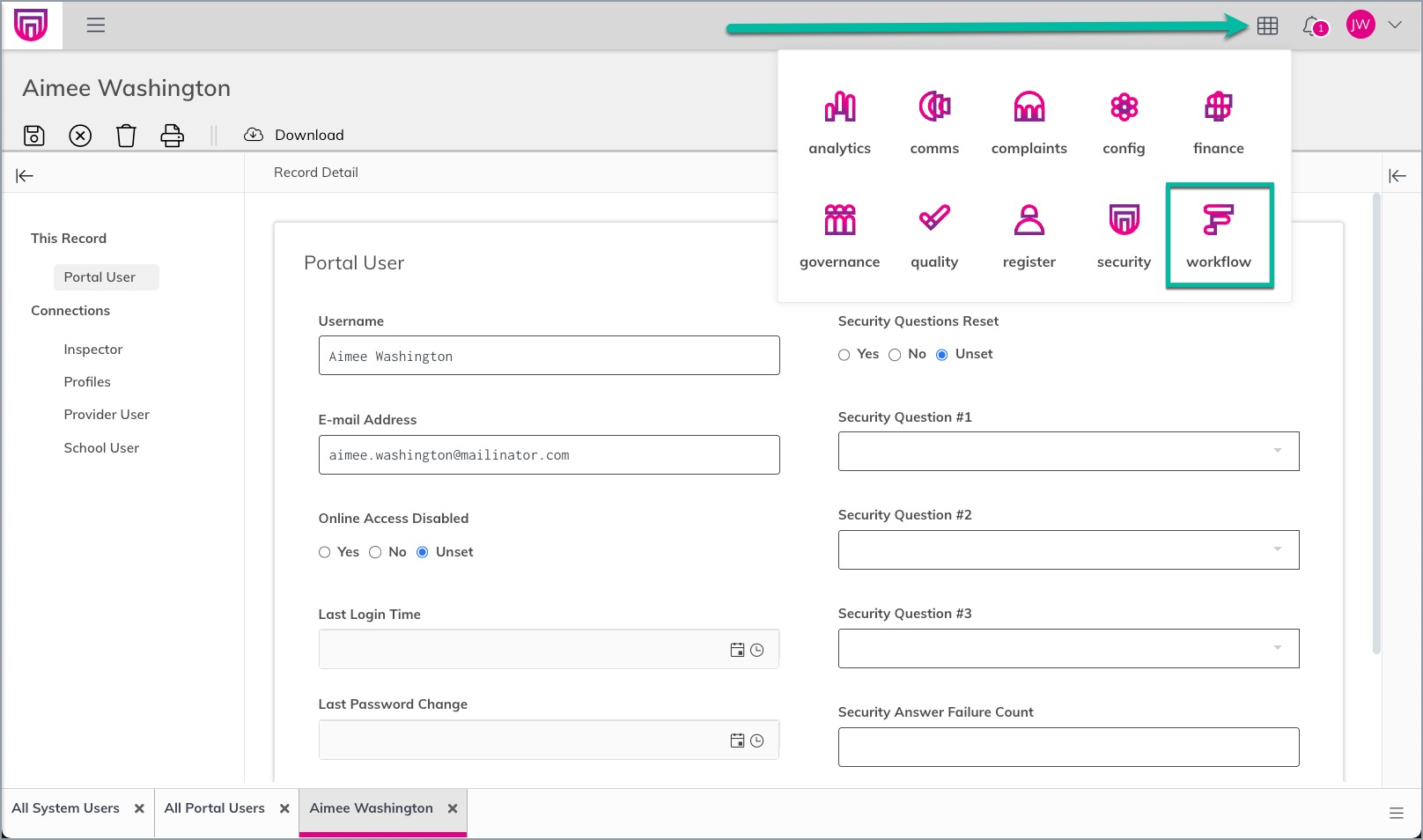The height and width of the screenshot is (840, 1423).
Task: Switch to All Portal Users tab
Action: coord(215,808)
